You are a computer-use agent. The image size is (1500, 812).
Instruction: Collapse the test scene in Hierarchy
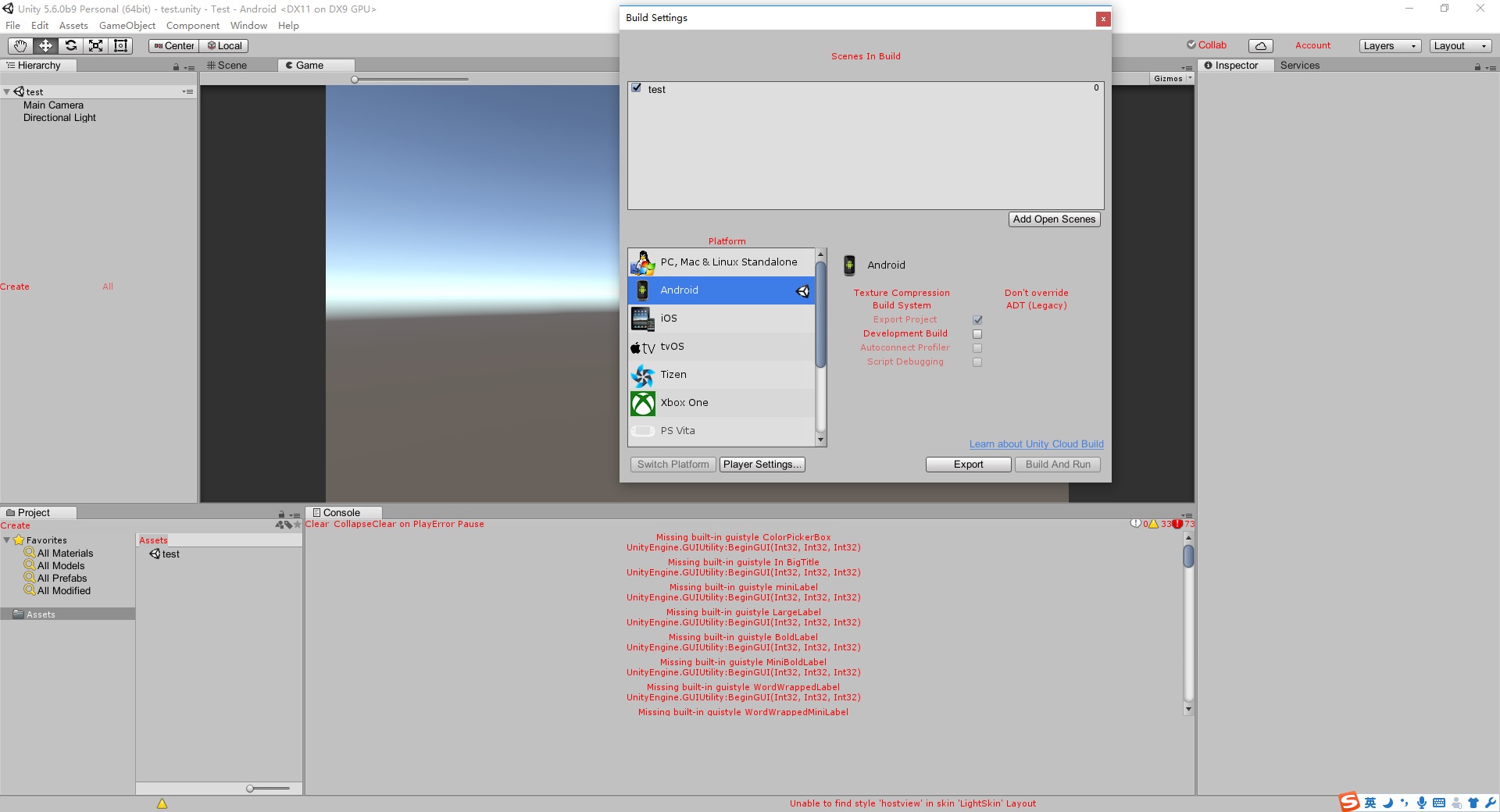click(7, 92)
